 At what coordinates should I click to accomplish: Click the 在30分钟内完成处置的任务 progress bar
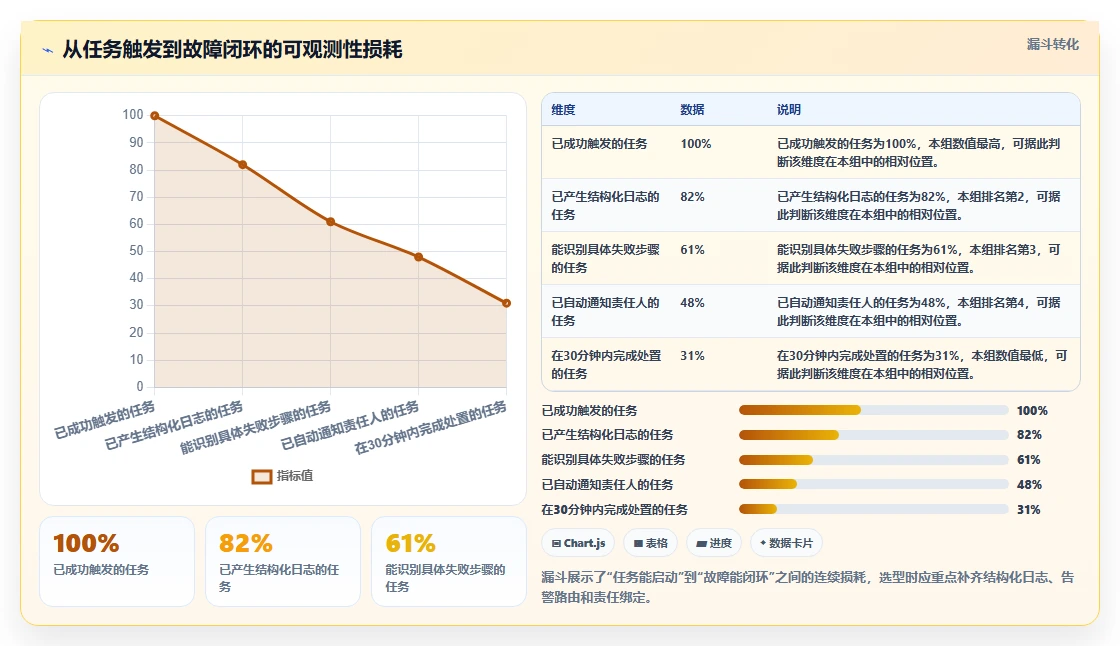tap(874, 510)
